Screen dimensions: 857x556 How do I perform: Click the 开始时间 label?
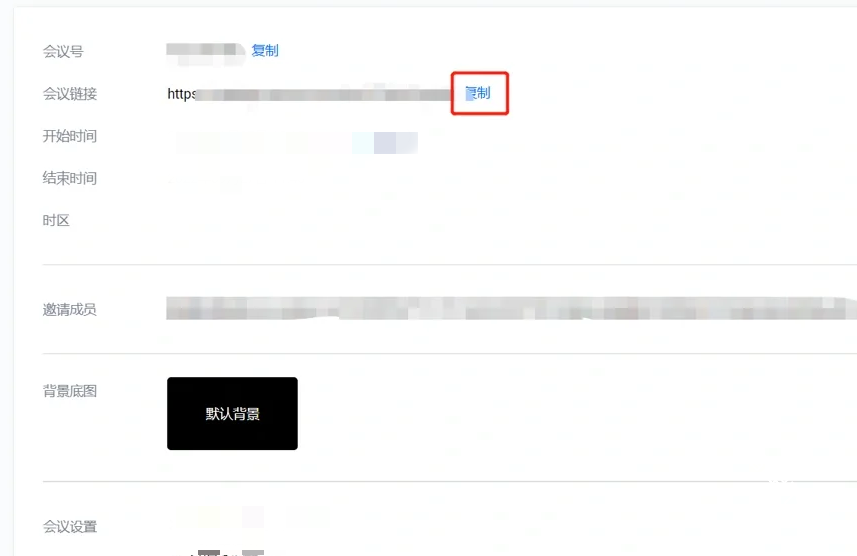click(69, 136)
